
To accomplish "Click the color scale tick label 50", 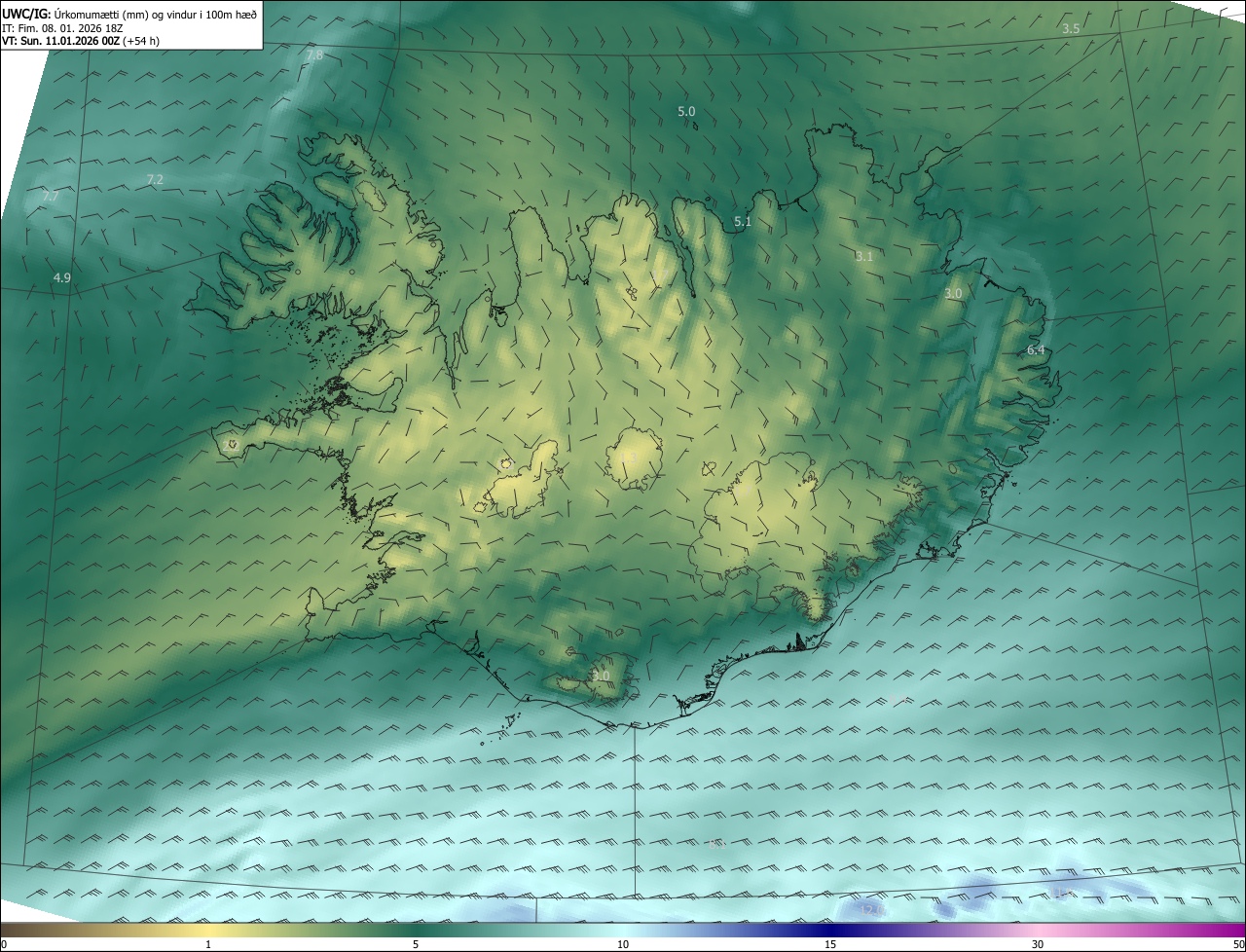I will coord(1238,944).
